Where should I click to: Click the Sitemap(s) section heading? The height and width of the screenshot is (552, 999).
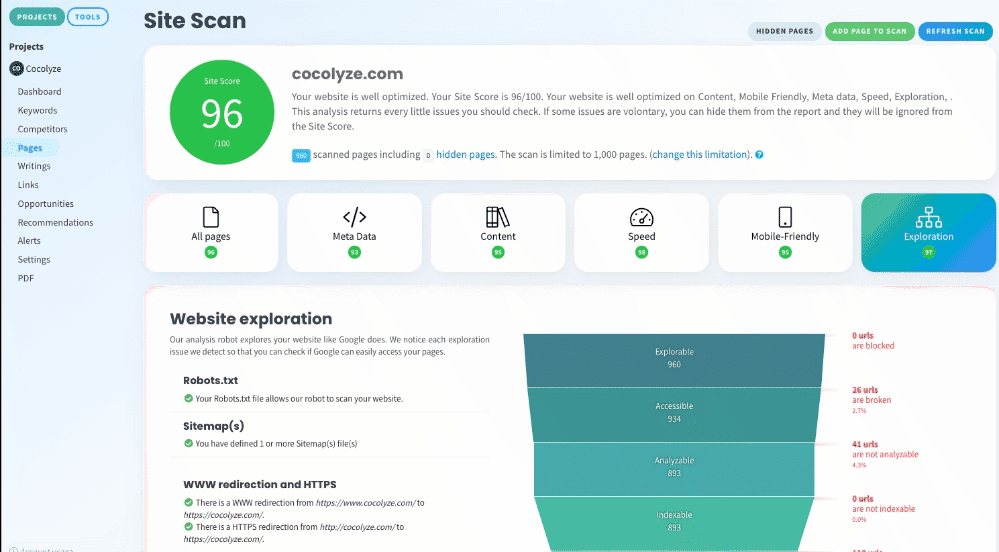(213, 426)
